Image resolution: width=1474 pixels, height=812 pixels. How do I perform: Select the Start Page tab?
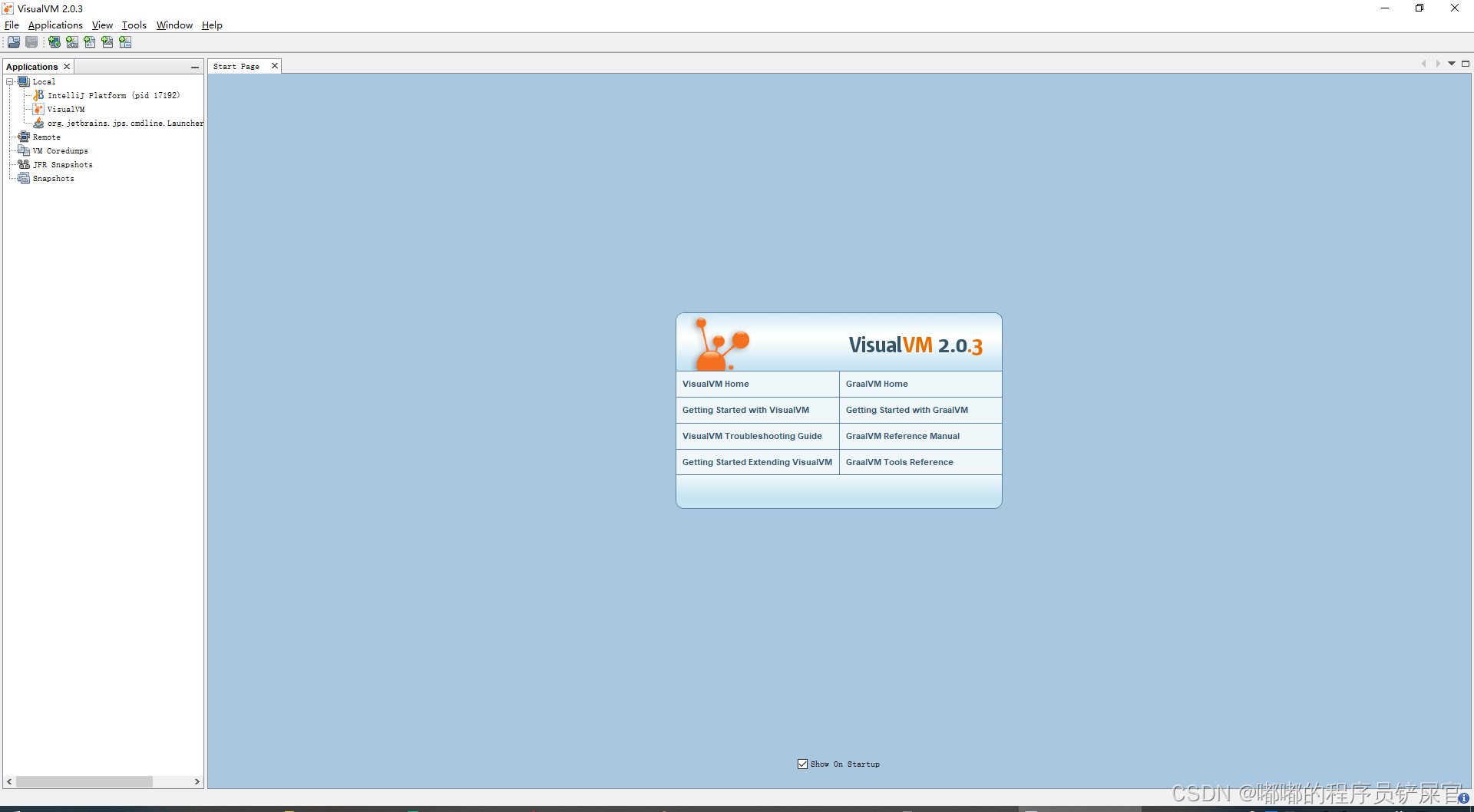pyautogui.click(x=236, y=67)
